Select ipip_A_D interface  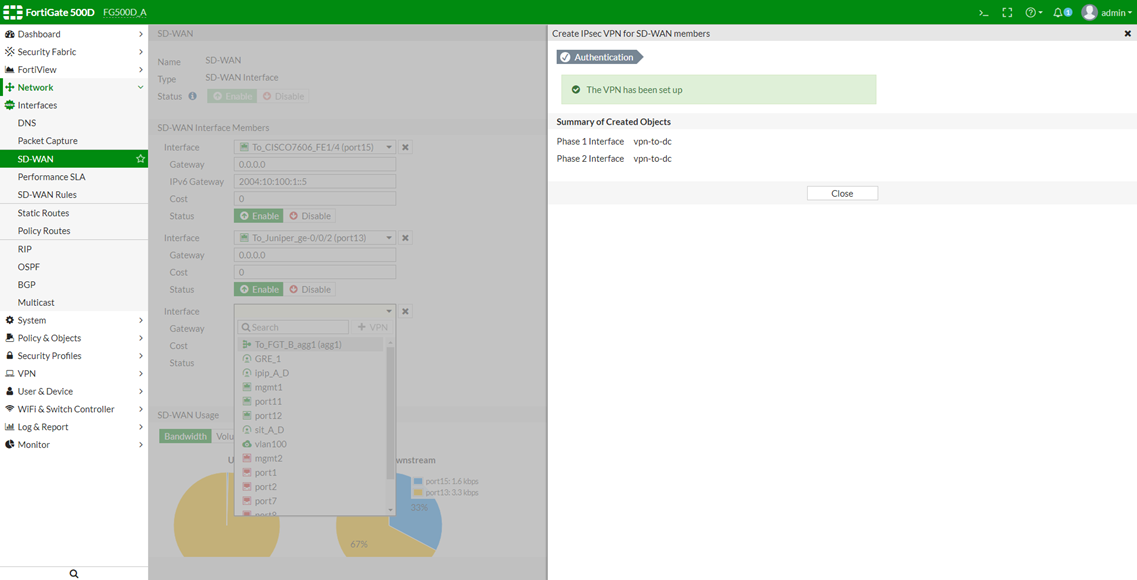(x=310, y=373)
